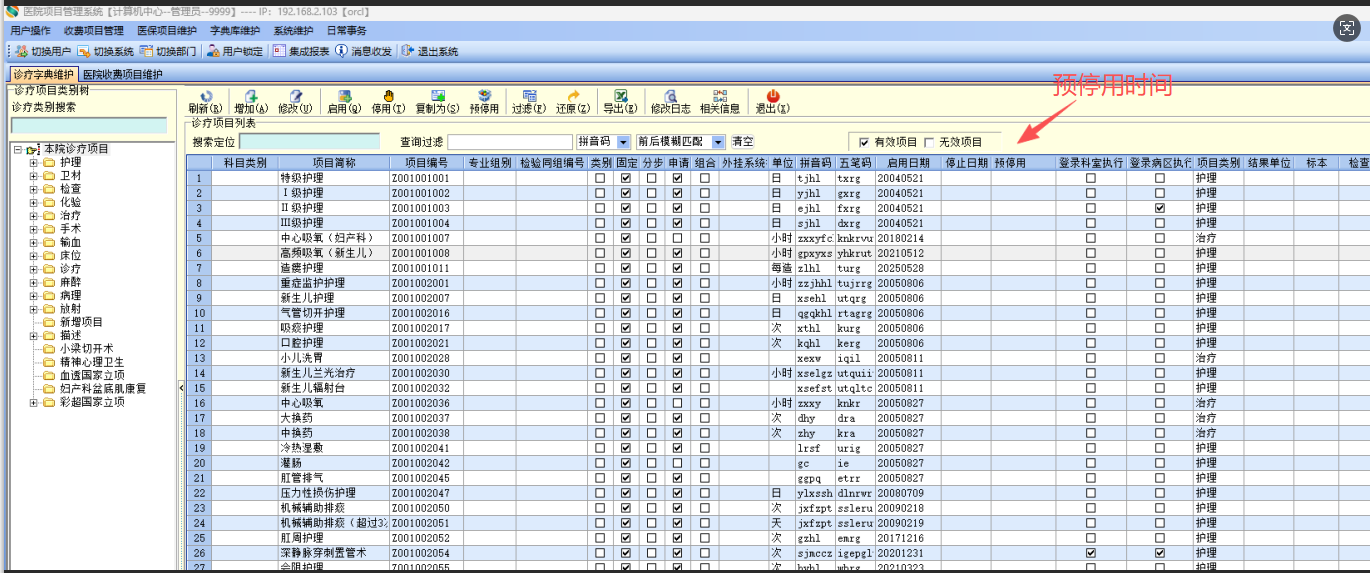
Task: Click the 增加 (Add) toolbar icon
Action: click(x=250, y=96)
